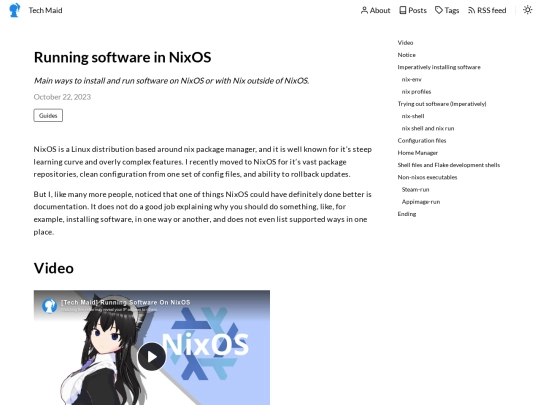Click the Guides tag button
This screenshot has height=405, width=540.
pos(48,115)
